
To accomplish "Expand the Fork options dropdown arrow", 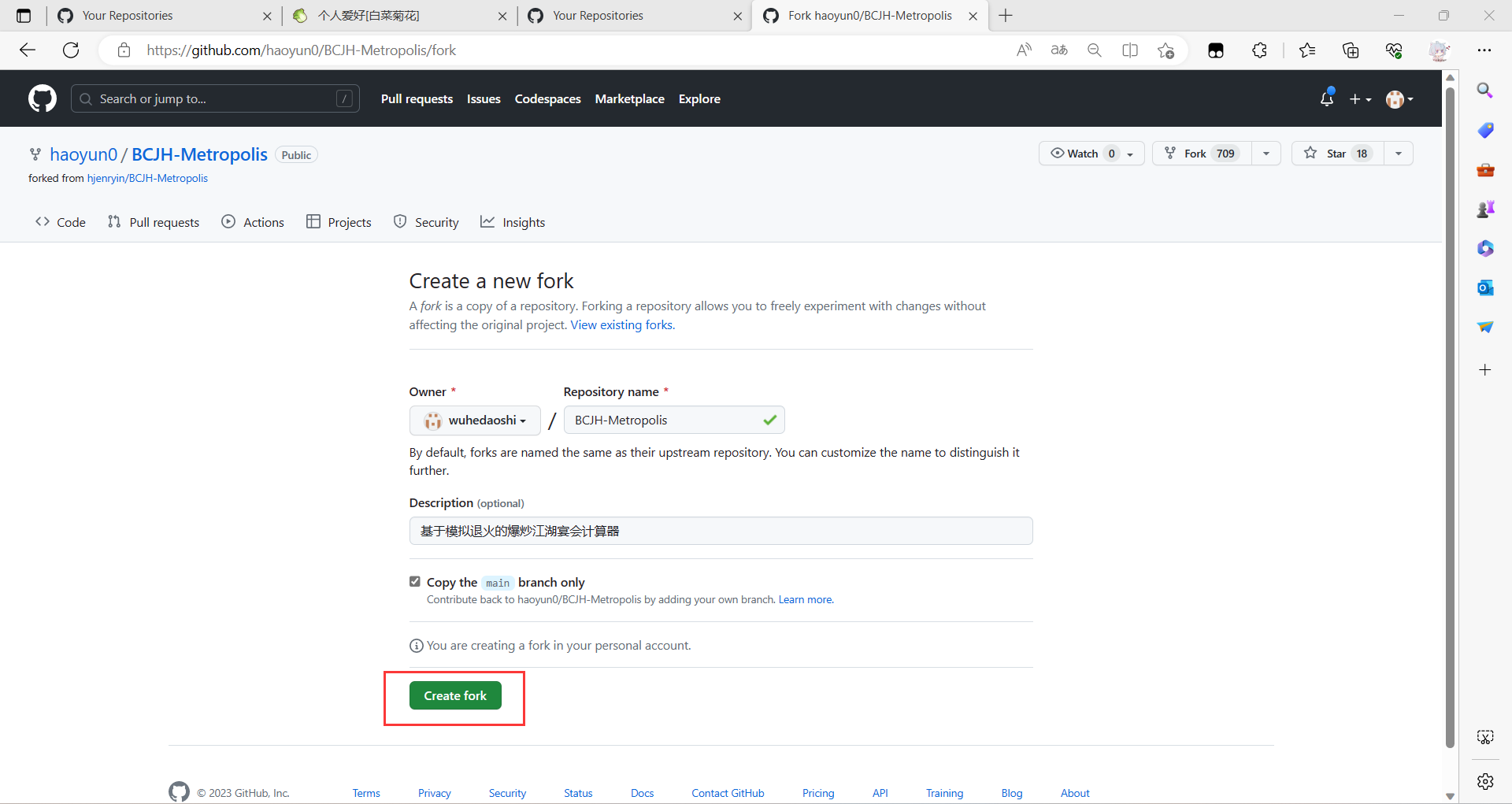I will coord(1266,154).
